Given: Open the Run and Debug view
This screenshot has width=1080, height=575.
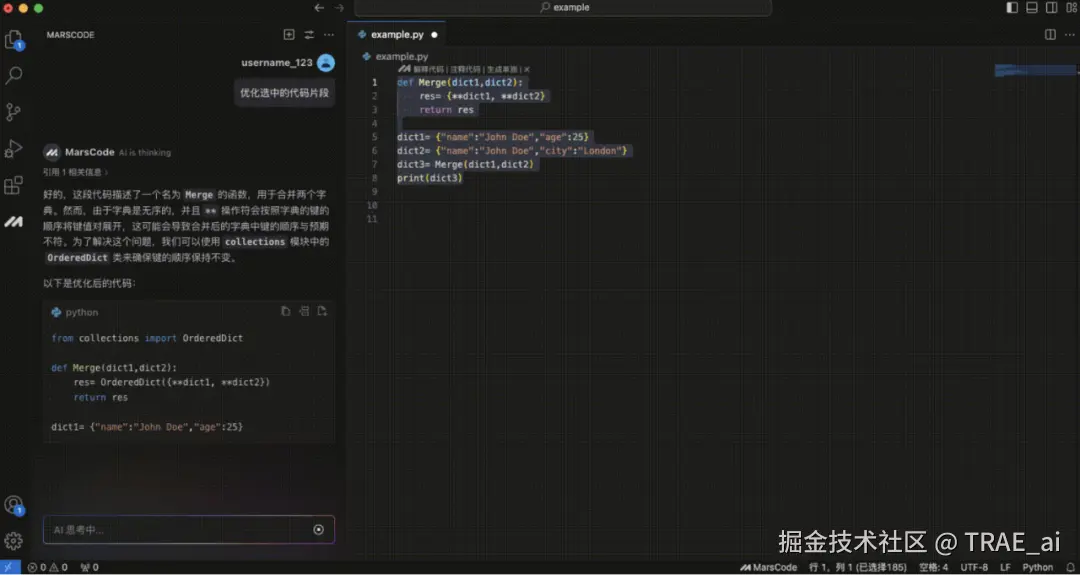Looking at the screenshot, I should (14, 148).
